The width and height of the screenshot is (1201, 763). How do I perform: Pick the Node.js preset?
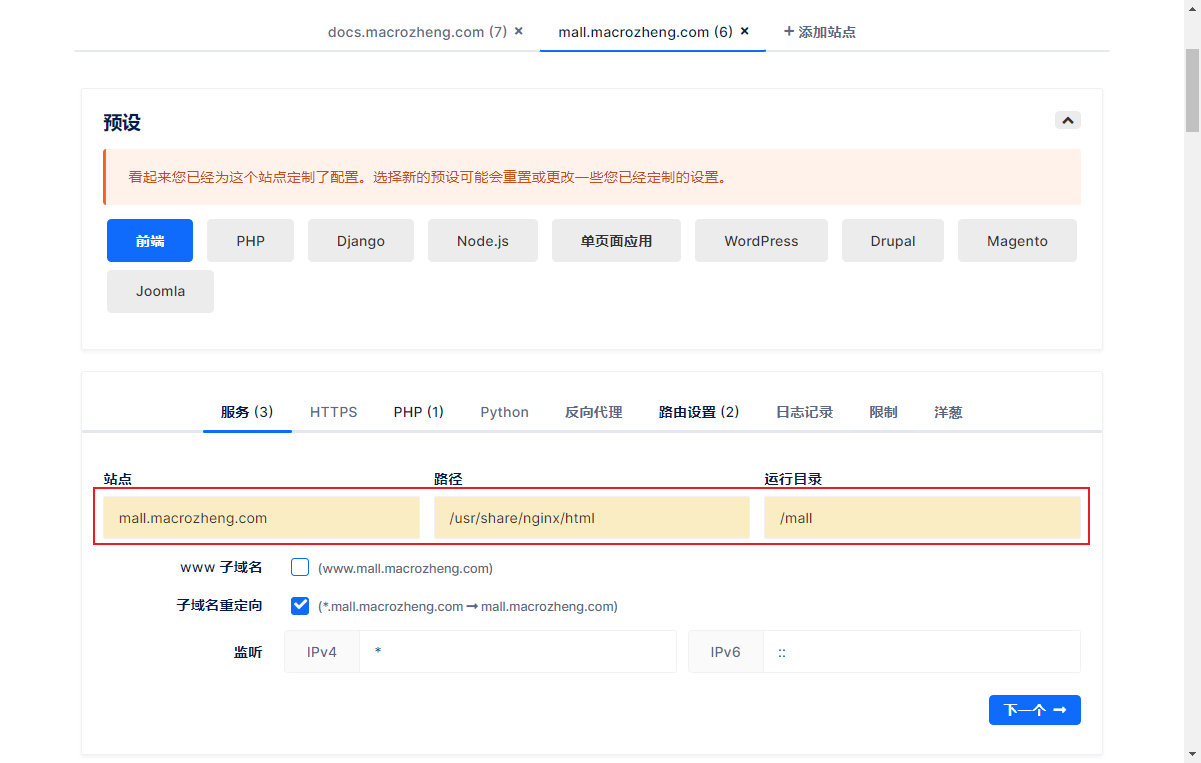[483, 241]
